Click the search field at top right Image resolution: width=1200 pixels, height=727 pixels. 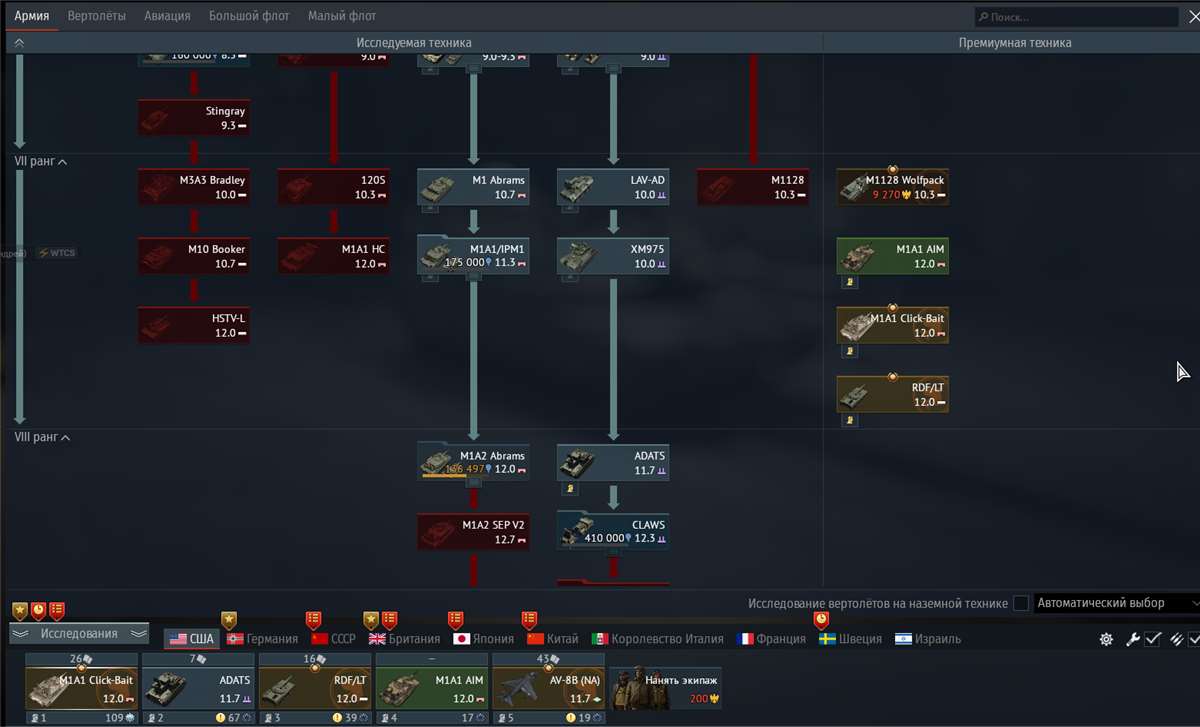tap(1075, 16)
